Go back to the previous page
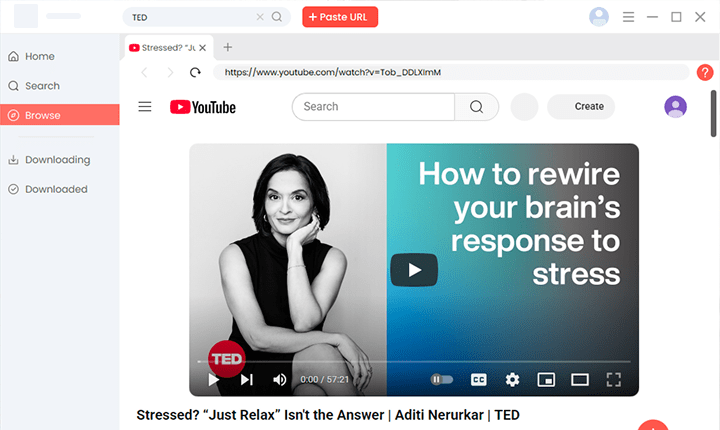The image size is (720, 430). [x=144, y=72]
